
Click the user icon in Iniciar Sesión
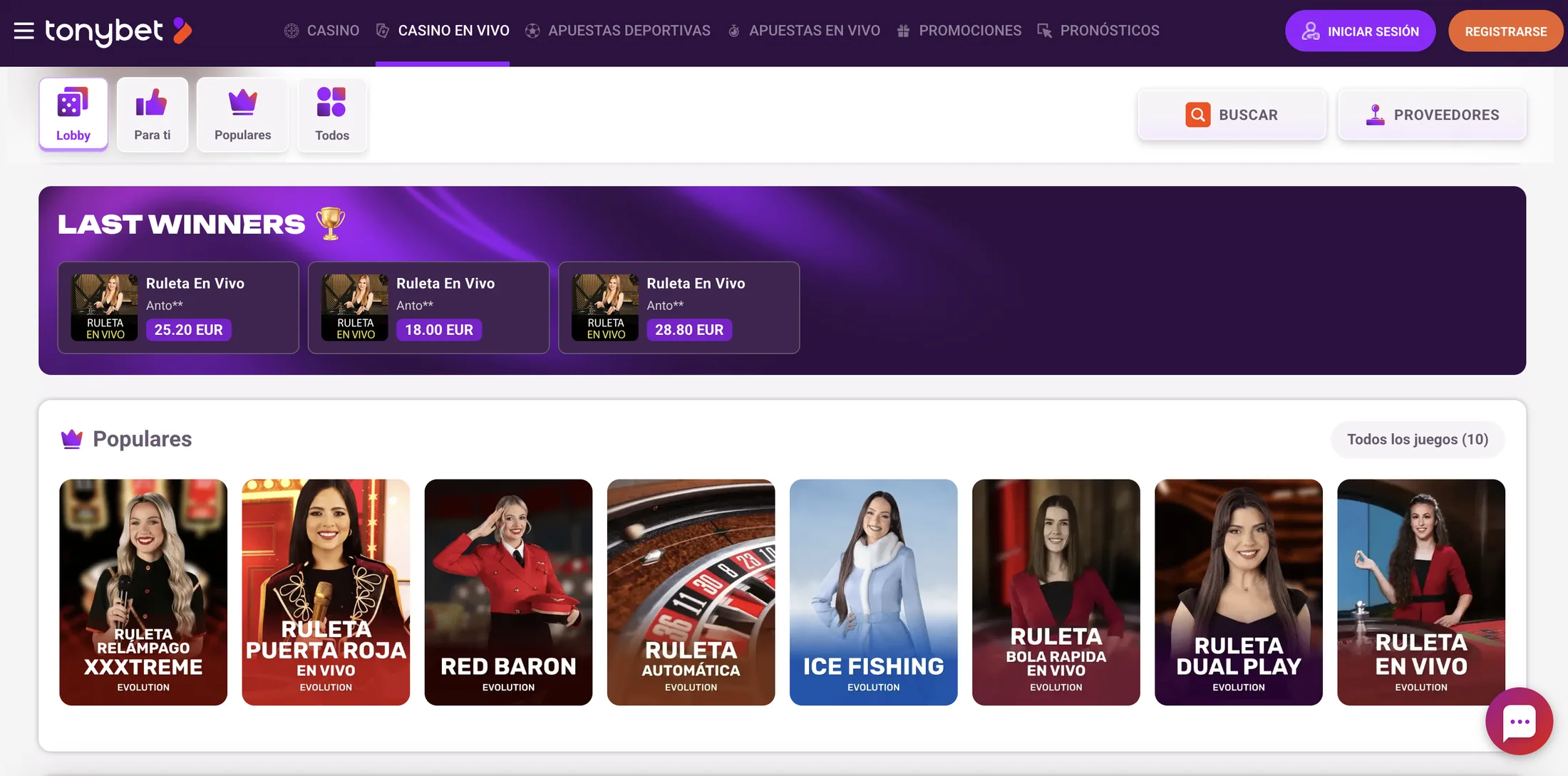(1310, 31)
